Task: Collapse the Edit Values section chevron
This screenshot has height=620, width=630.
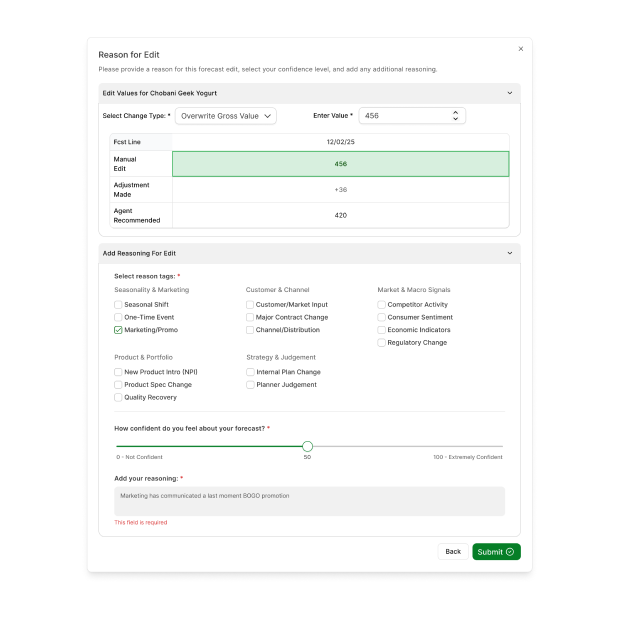Action: pos(509,93)
